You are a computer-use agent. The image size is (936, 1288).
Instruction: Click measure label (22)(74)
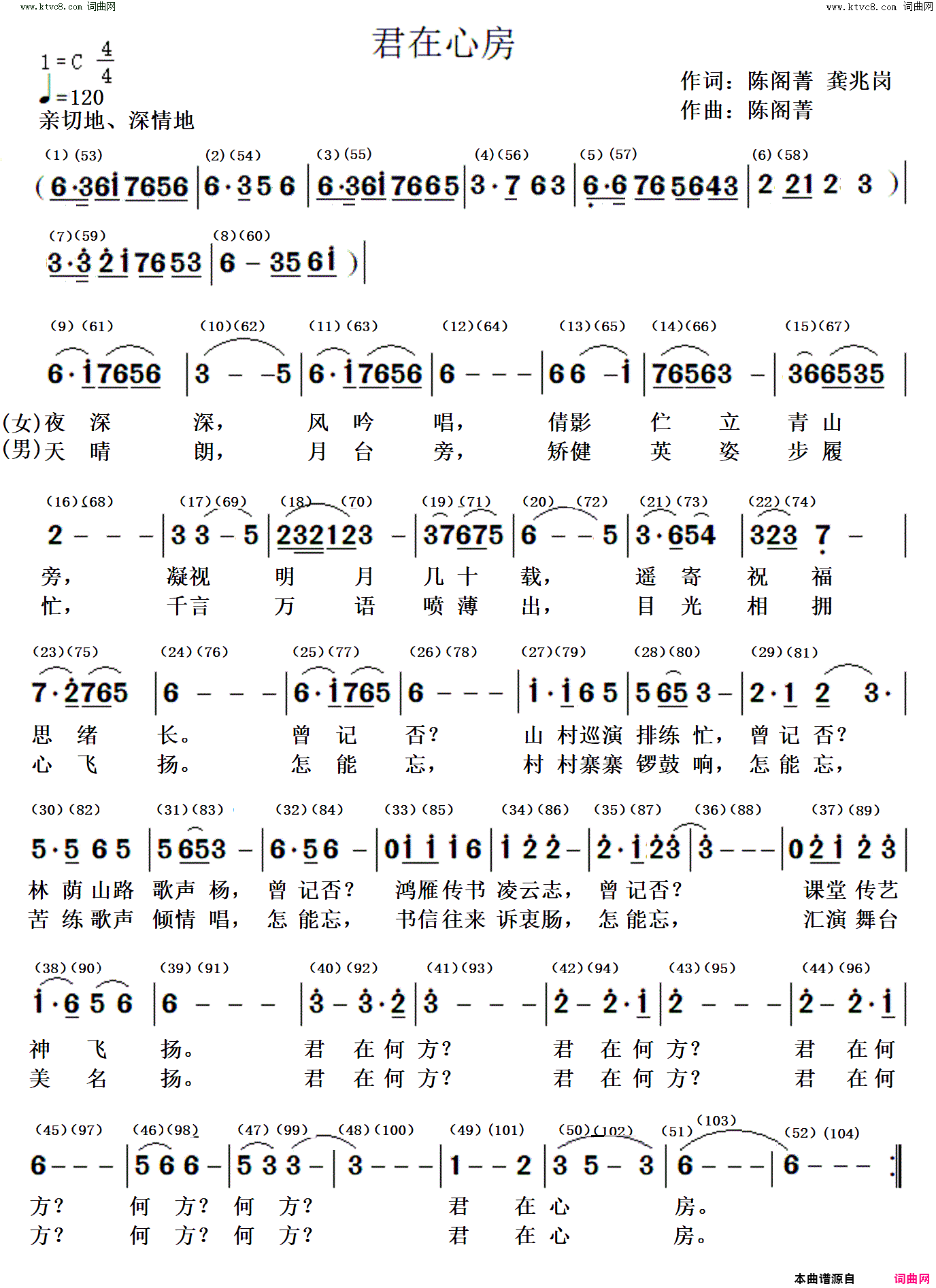(782, 501)
